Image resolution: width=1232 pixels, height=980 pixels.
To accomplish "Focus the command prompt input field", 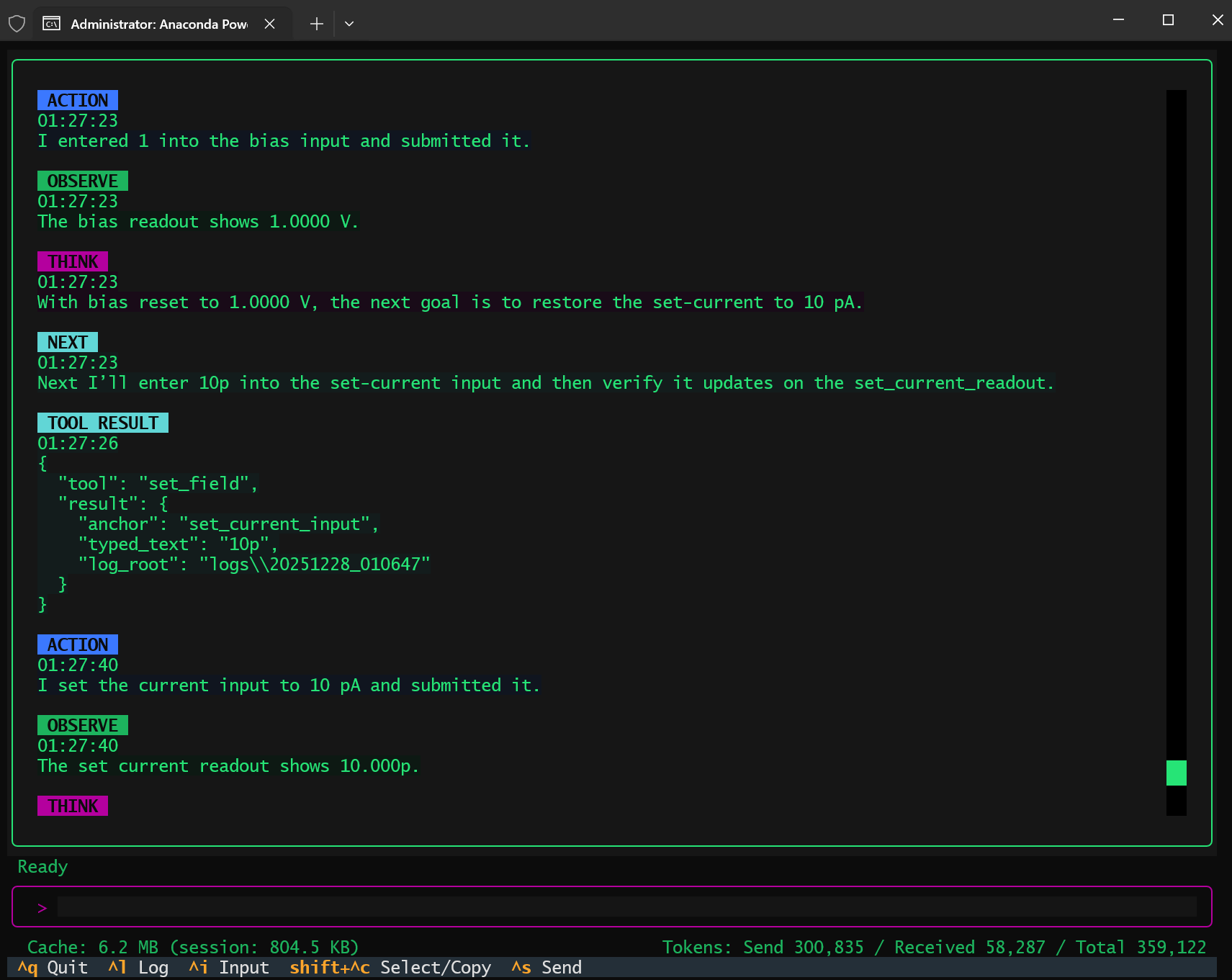I will (x=626, y=907).
